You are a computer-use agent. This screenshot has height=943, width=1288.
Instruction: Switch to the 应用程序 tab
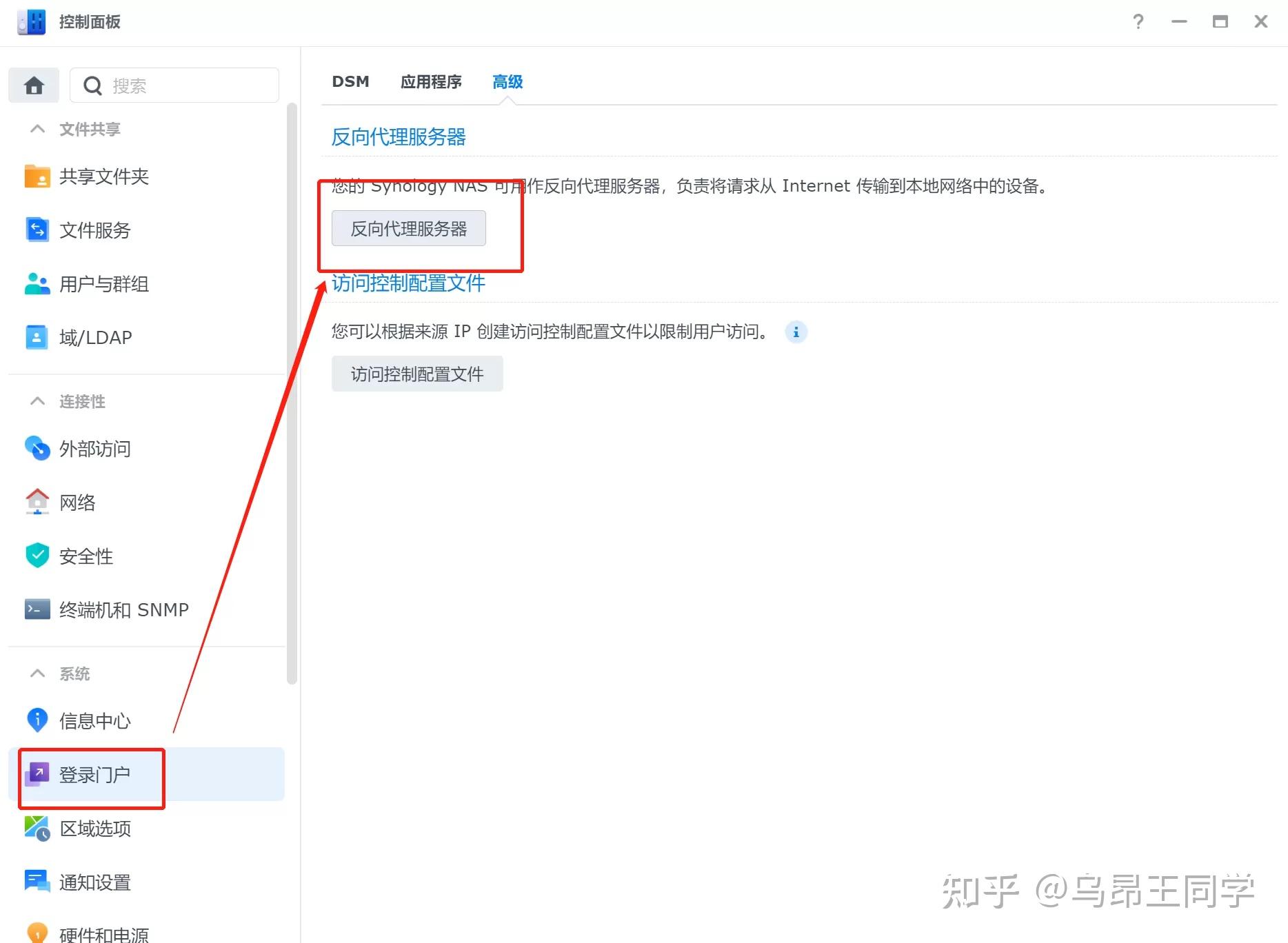(x=431, y=81)
